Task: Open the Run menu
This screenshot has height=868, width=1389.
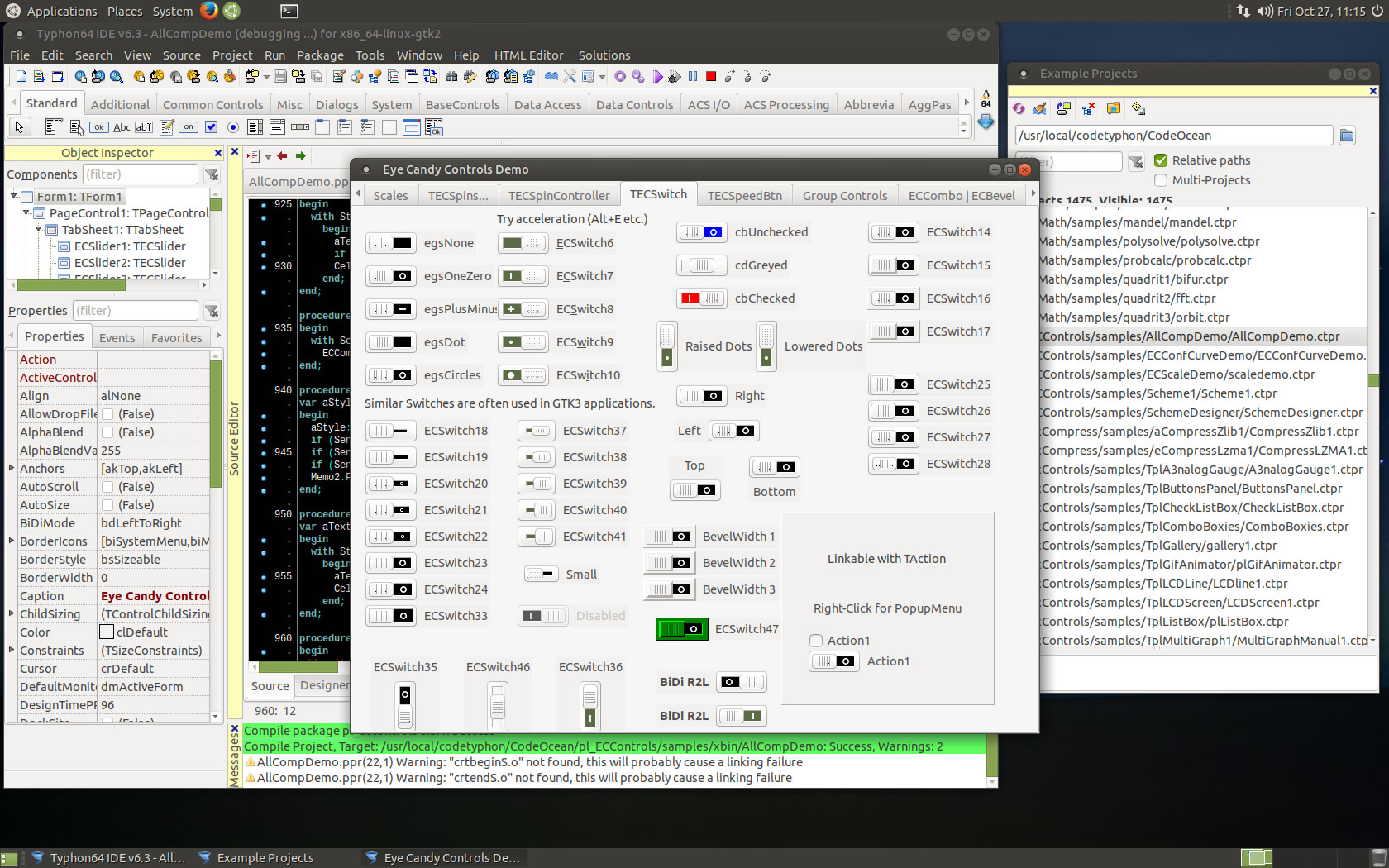Action: (x=274, y=55)
